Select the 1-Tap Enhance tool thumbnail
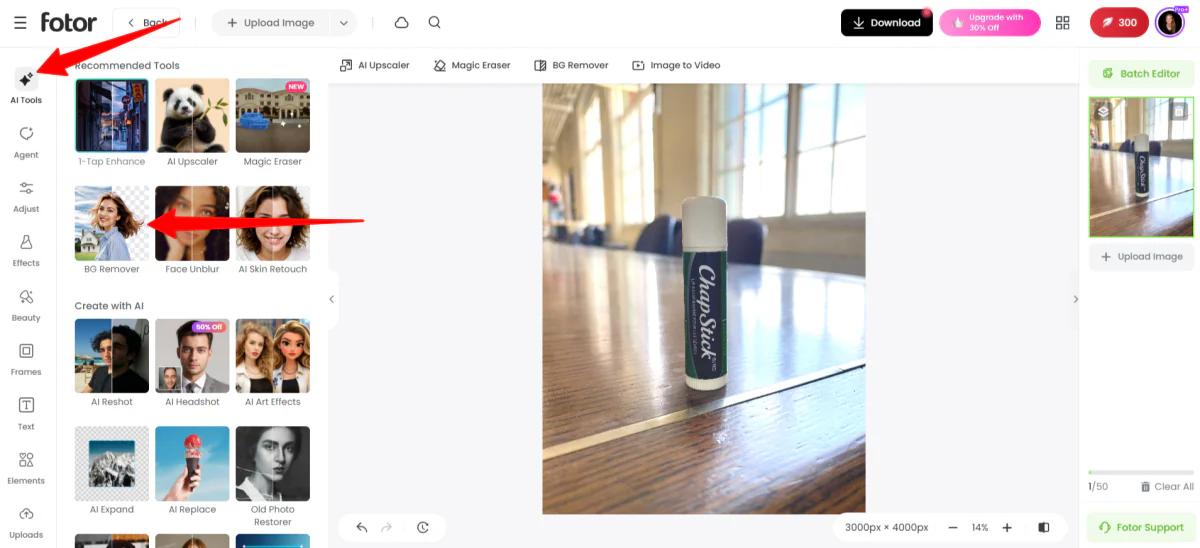Screen dimensions: 1200x548 coord(112,115)
